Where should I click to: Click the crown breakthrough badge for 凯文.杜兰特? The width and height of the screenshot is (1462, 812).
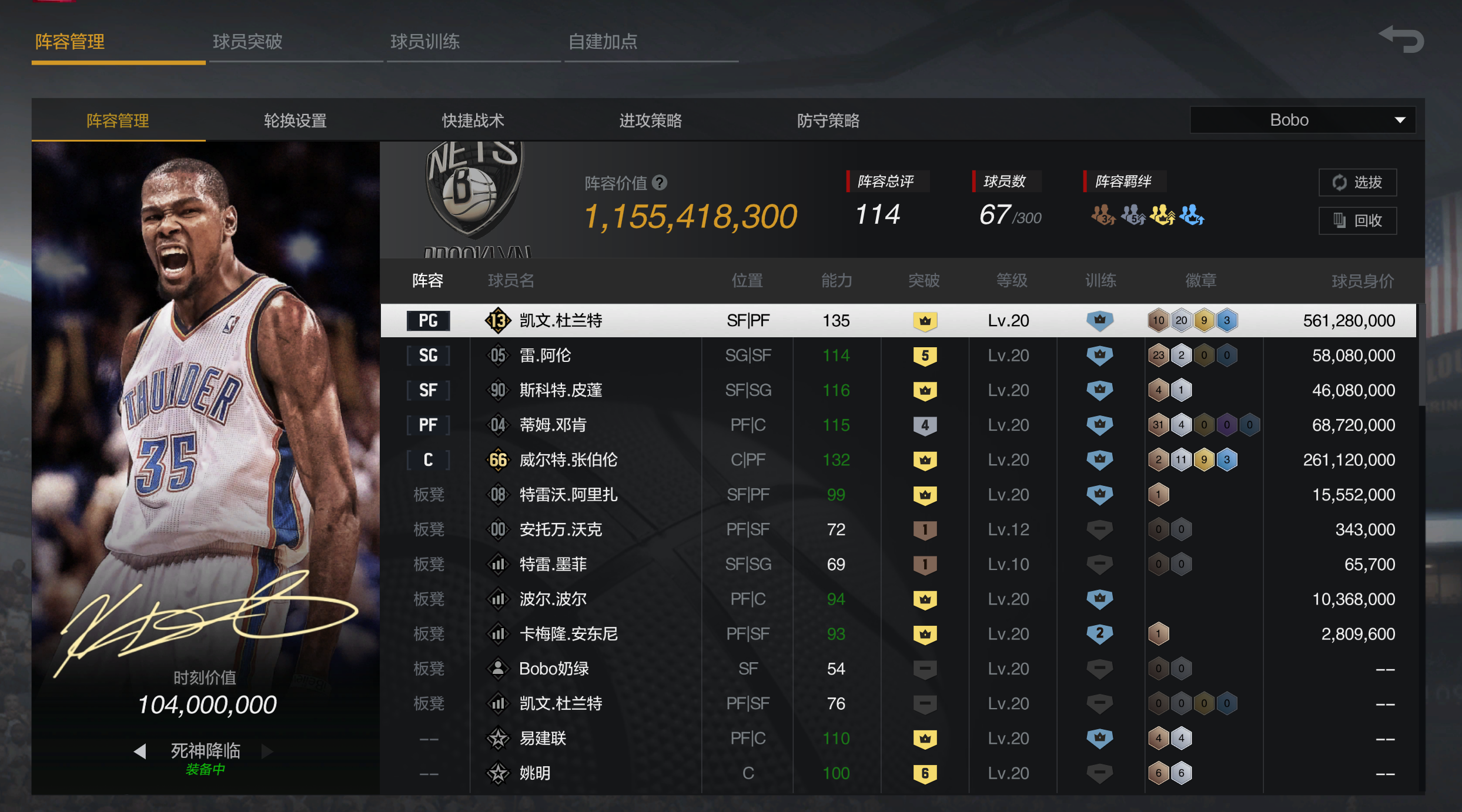tap(925, 321)
